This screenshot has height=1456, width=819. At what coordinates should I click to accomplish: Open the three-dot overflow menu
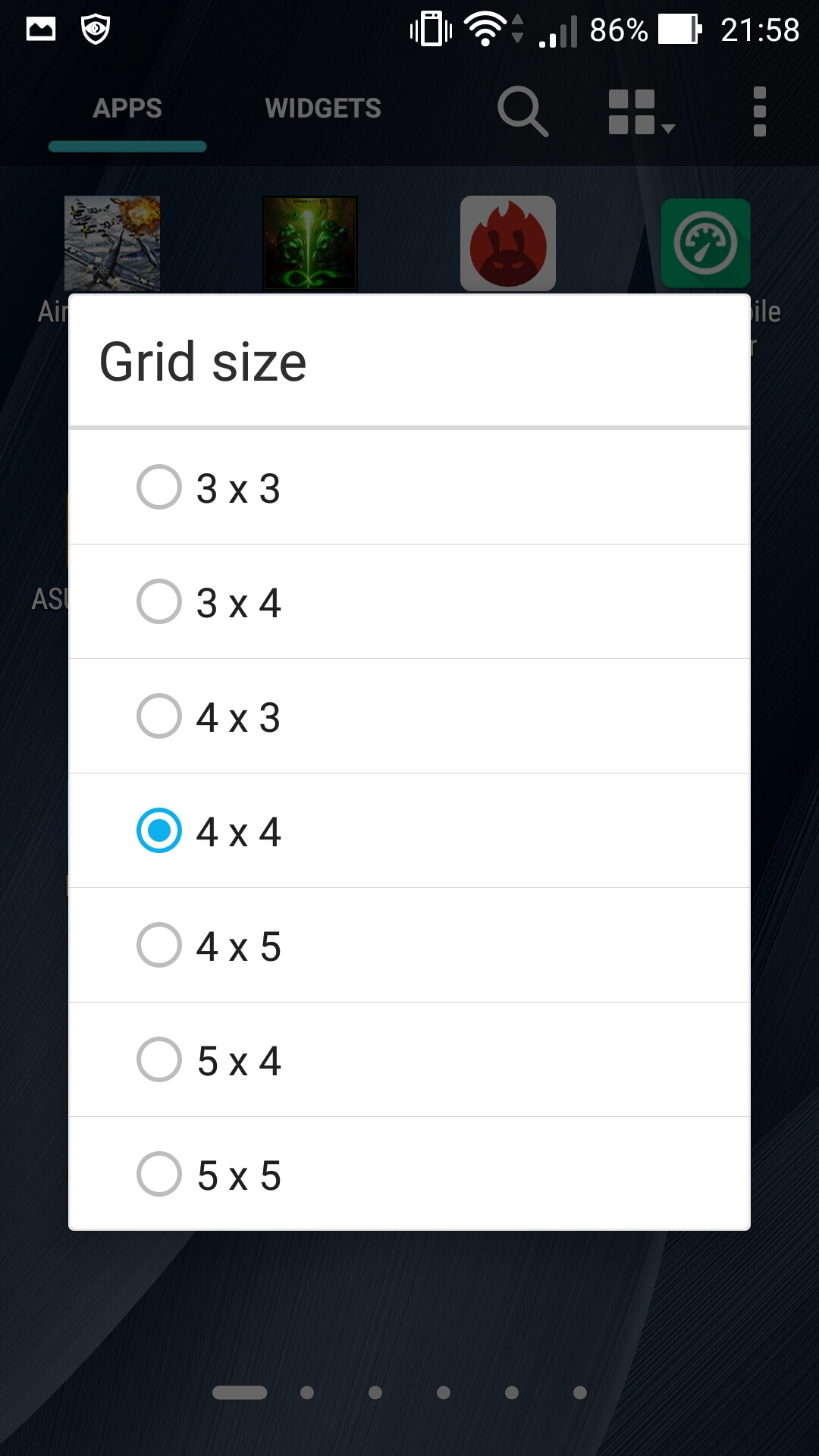(x=759, y=111)
